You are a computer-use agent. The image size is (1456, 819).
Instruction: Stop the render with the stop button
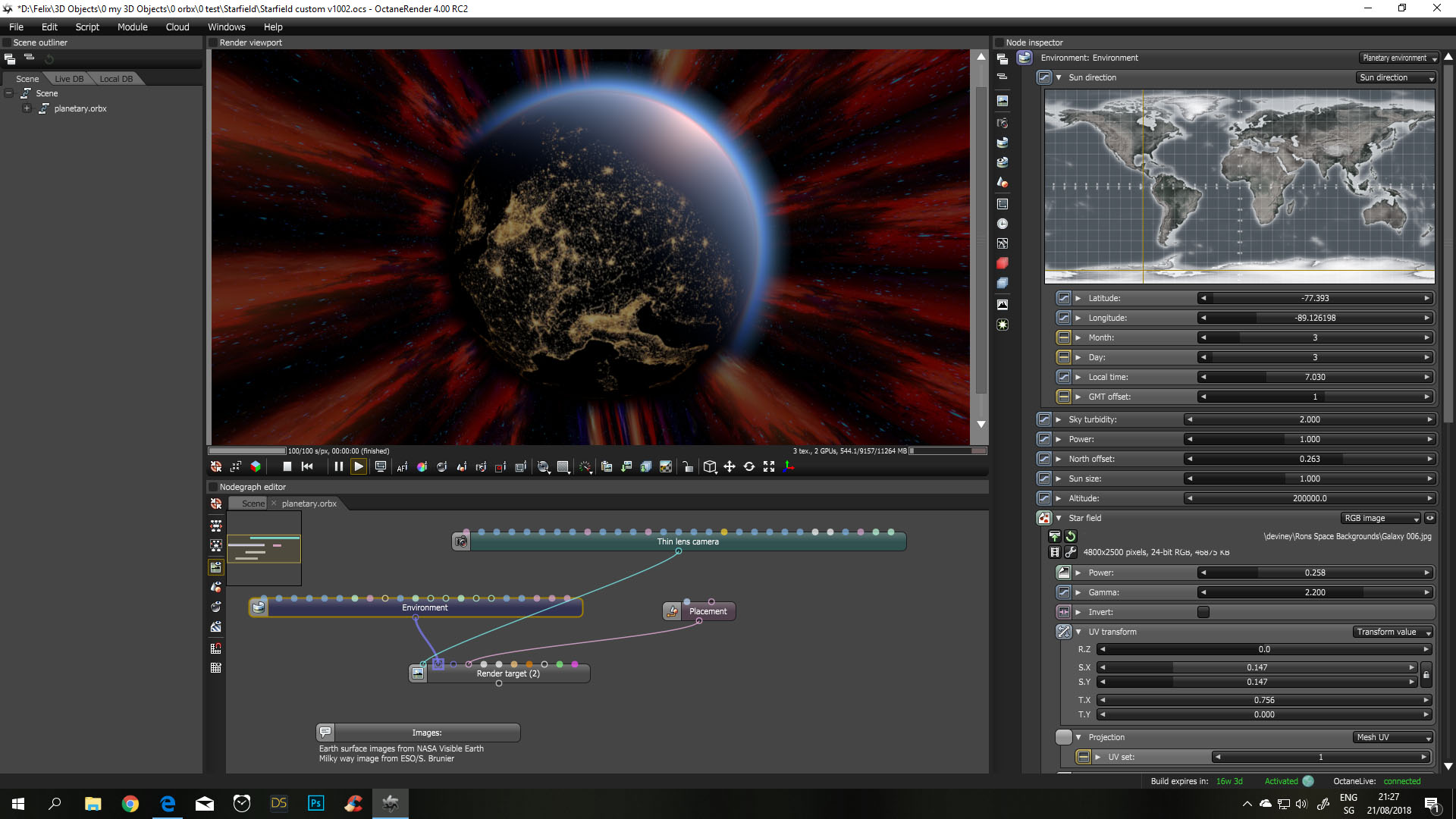(x=287, y=466)
